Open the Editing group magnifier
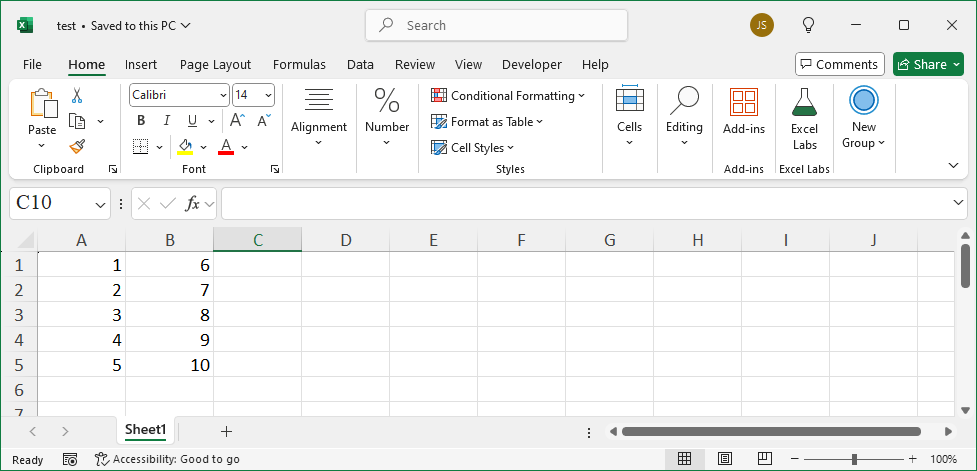Screen dimensions: 977x471 684,118
